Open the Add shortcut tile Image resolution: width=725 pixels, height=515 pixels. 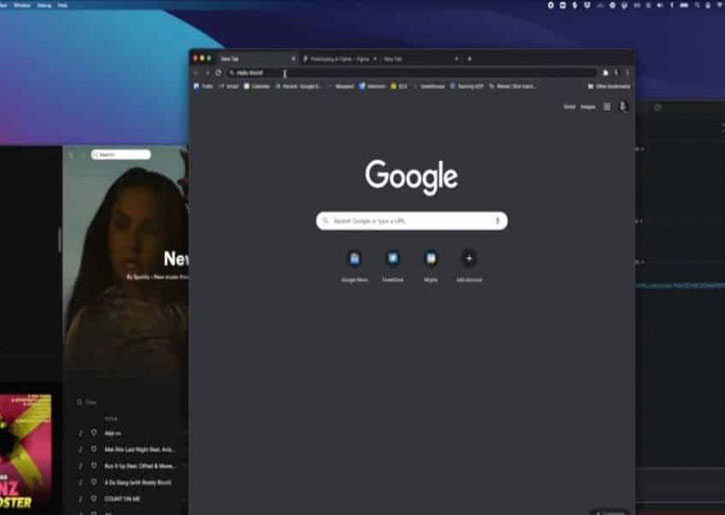pos(468,259)
